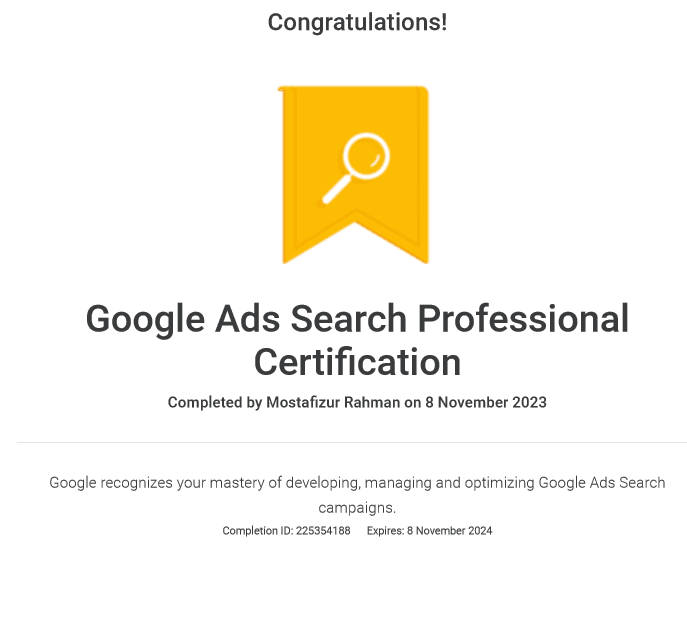Viewport: 687px width, 640px height.
Task: Click the "Expires:" label
Action: (385, 531)
